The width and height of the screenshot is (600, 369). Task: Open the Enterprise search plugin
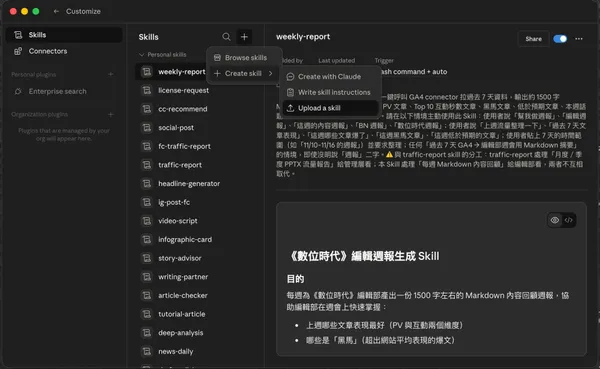pyautogui.click(x=64, y=91)
